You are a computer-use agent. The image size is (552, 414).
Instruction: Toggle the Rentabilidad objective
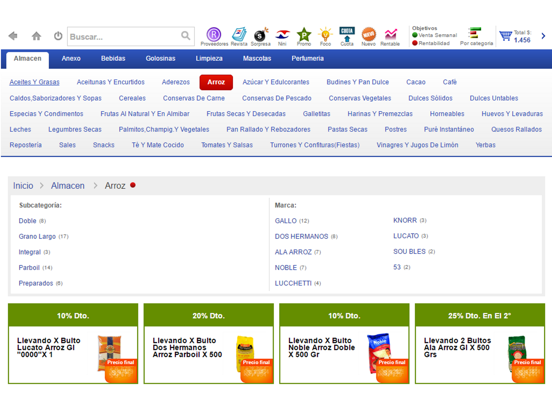click(x=431, y=43)
